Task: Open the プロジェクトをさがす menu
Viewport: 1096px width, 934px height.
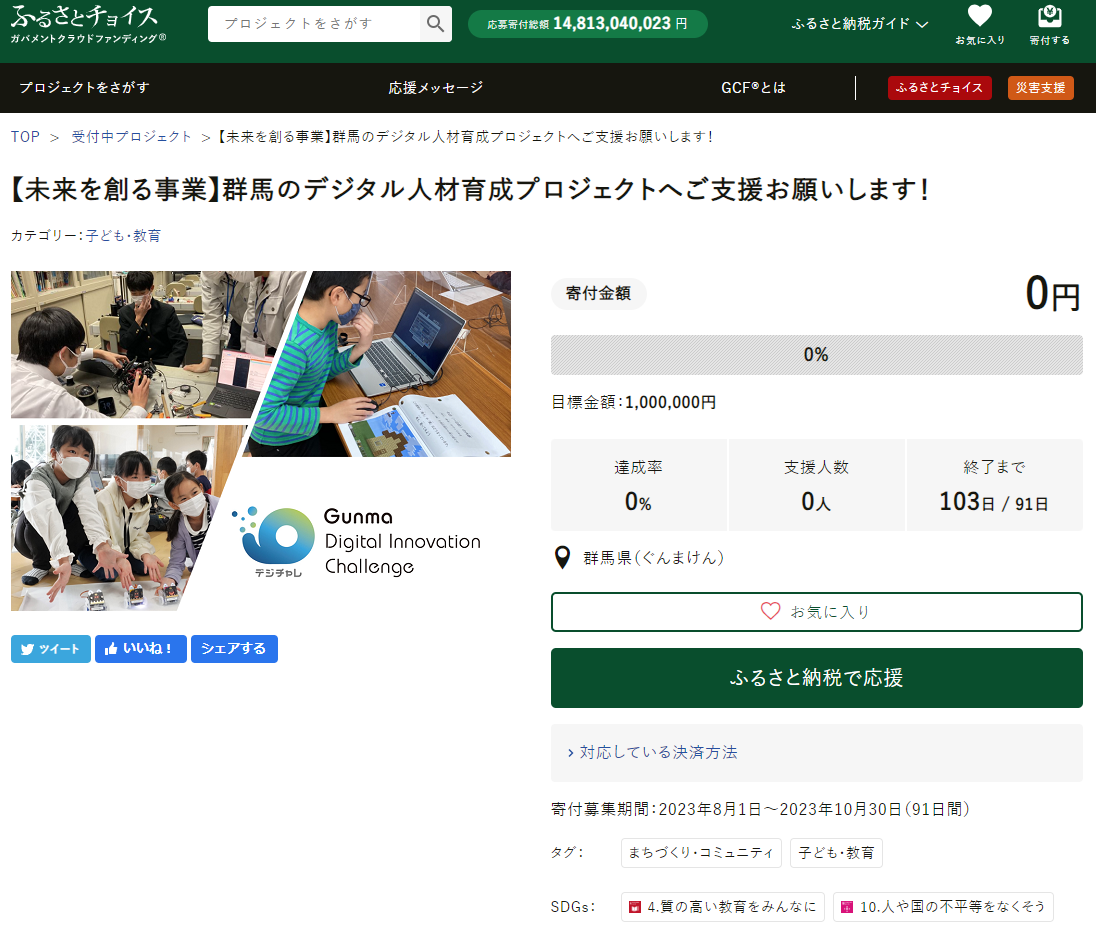Action: [84, 88]
